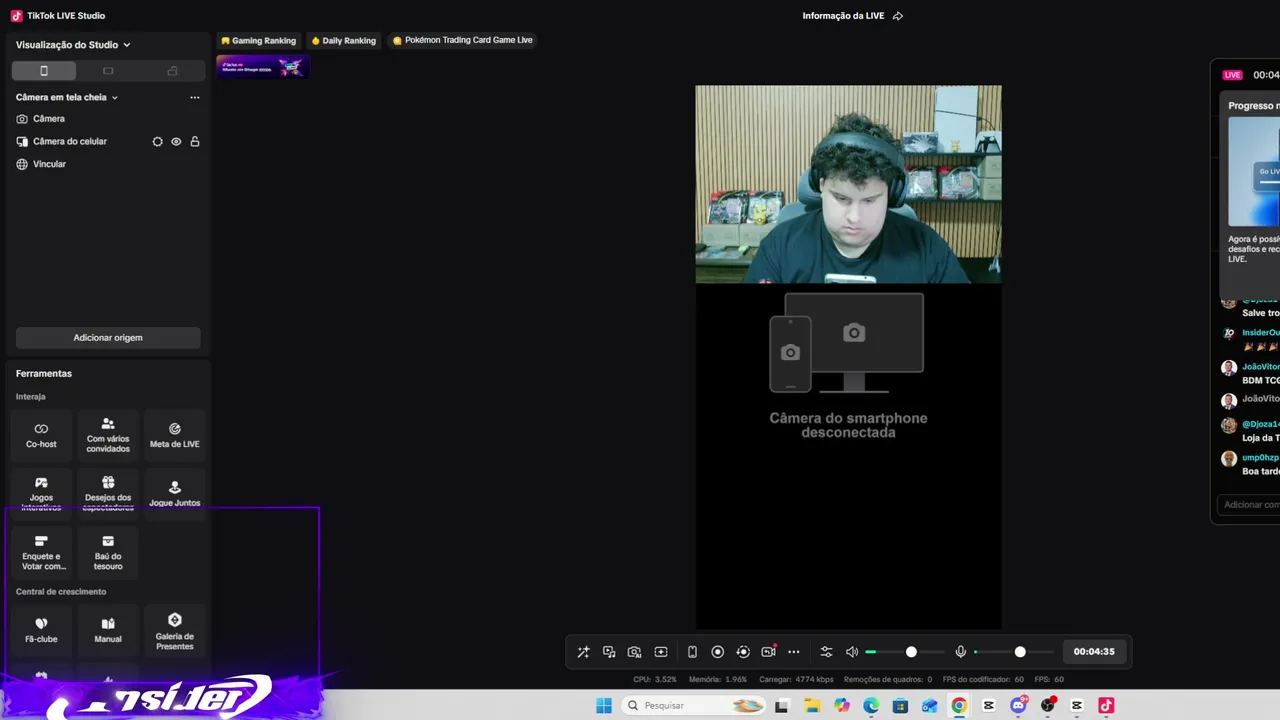The height and width of the screenshot is (720, 1280).
Task: Click the video camera icon with red dot
Action: pyautogui.click(x=769, y=651)
